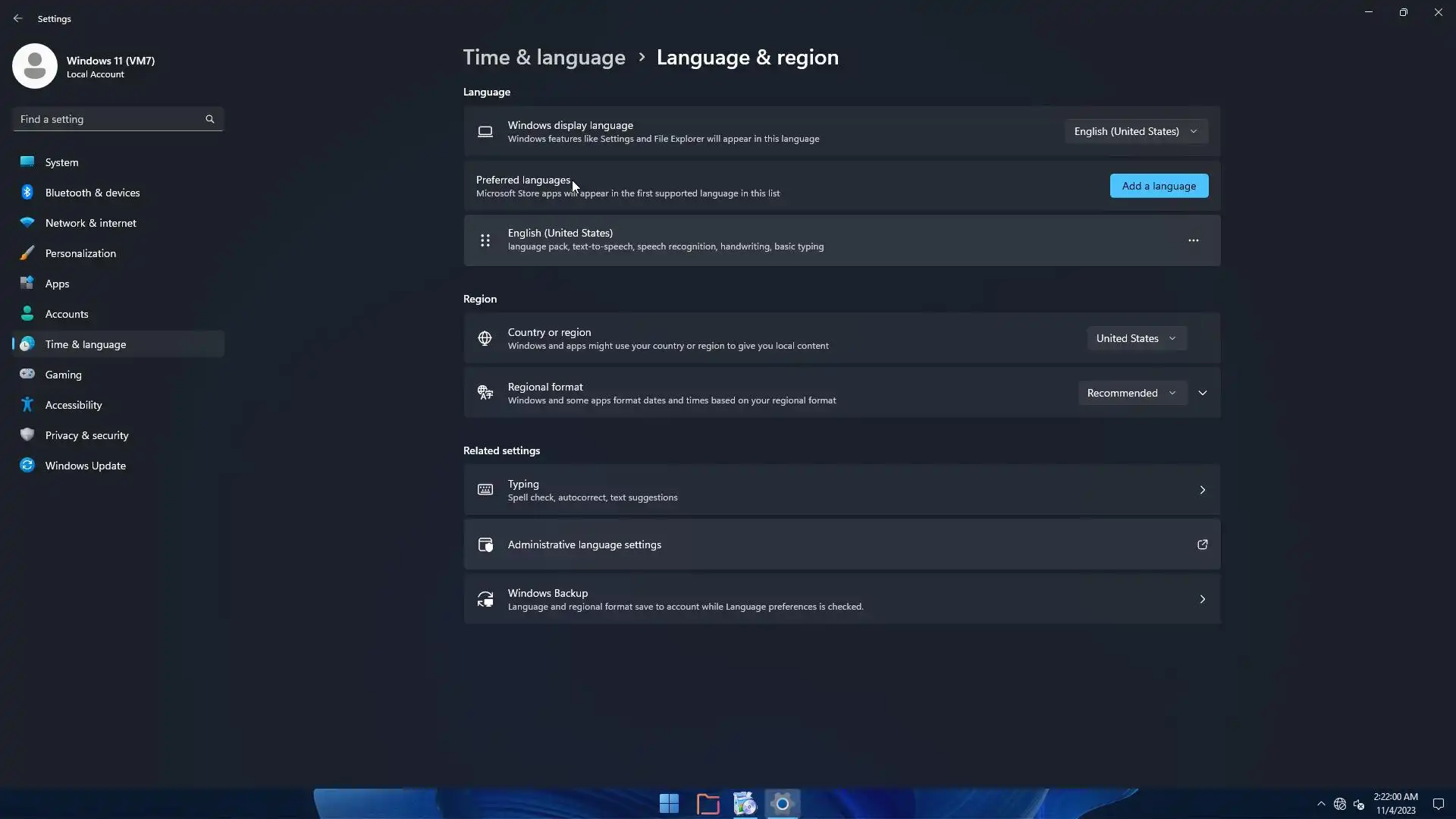Open Administrative language settings external link icon

pyautogui.click(x=1202, y=544)
